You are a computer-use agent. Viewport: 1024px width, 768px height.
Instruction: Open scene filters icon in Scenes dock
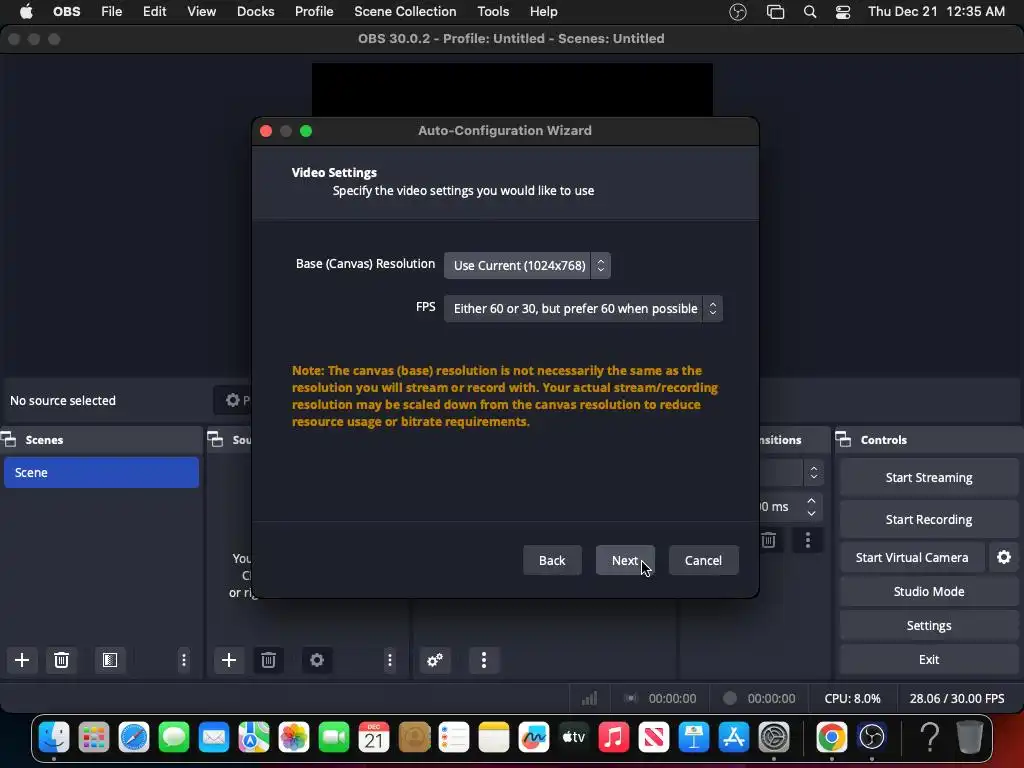pos(110,660)
